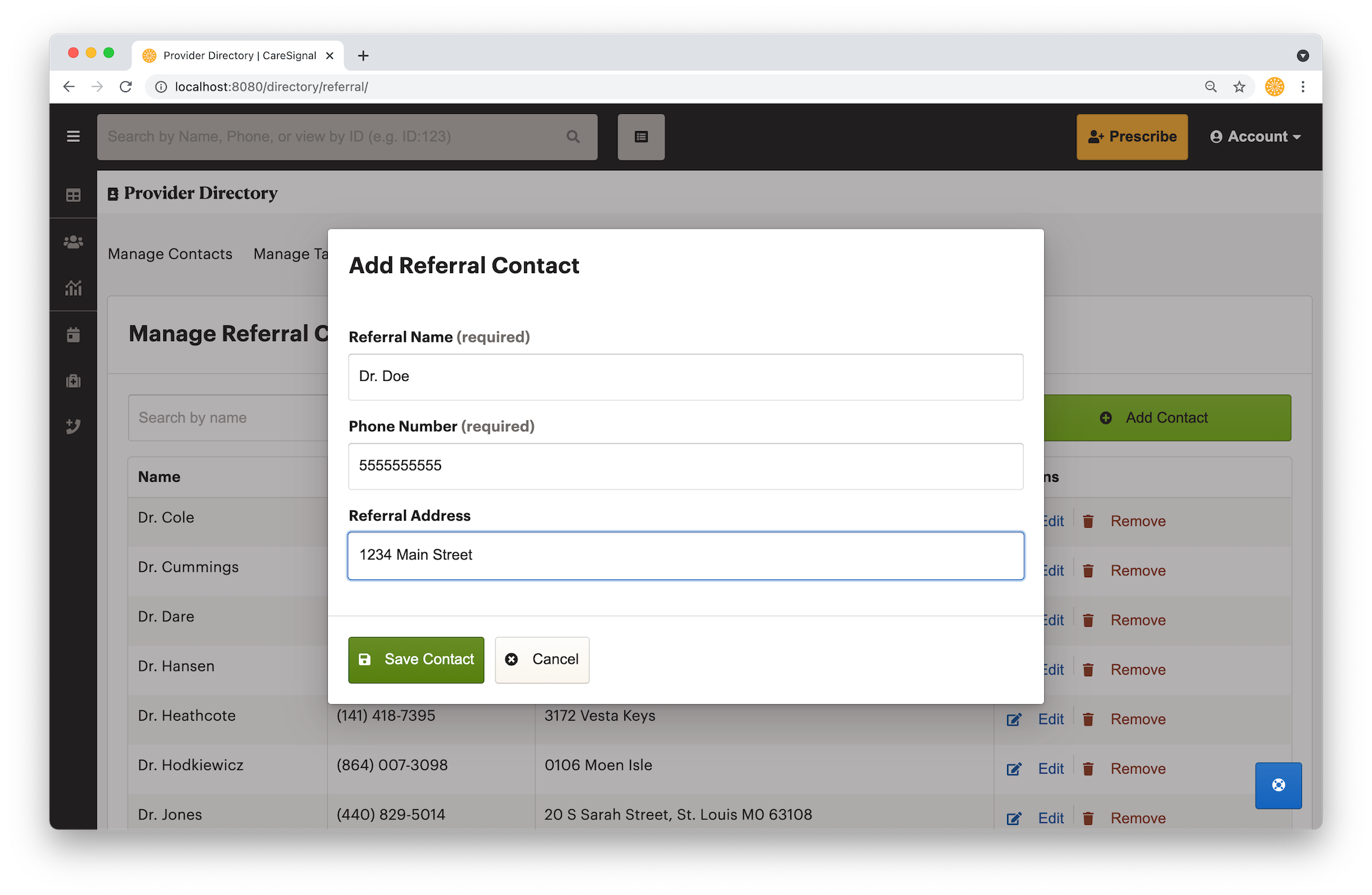Open the dashboard grid sidebar icon

[73, 196]
